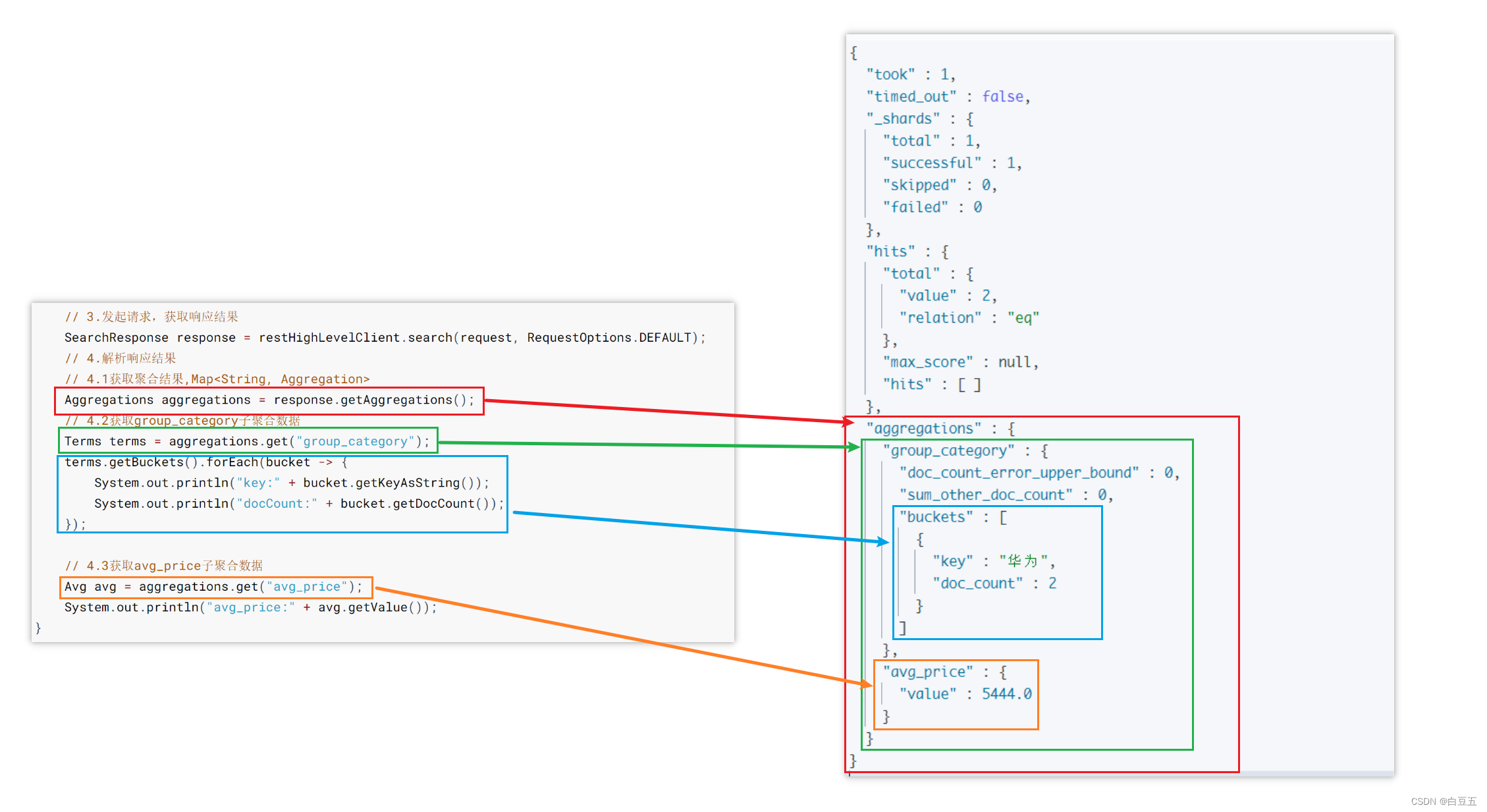
Task: Click the println "avg_price:" code line
Action: click(250, 608)
